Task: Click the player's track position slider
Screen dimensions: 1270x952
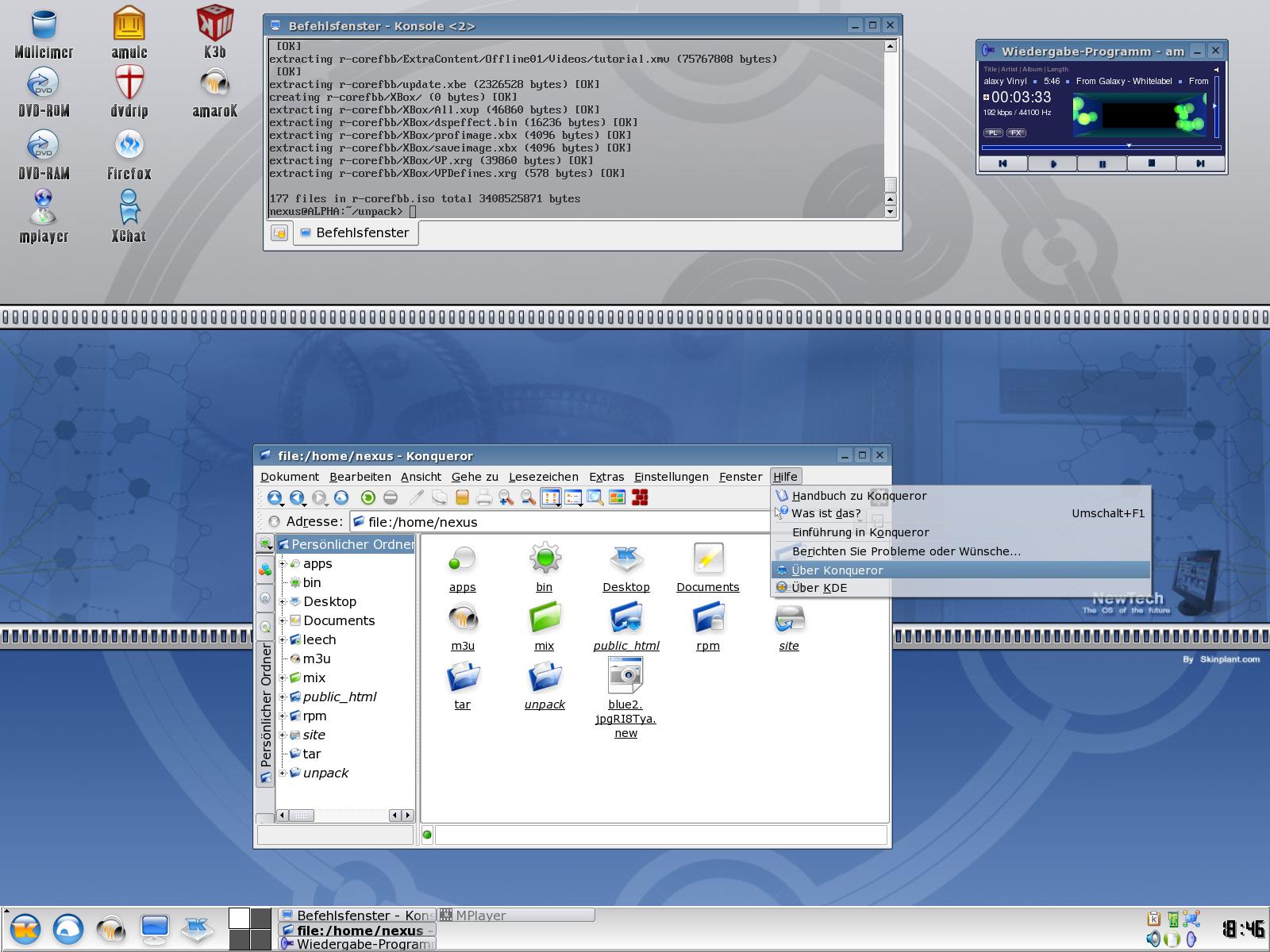Action: tap(1102, 147)
